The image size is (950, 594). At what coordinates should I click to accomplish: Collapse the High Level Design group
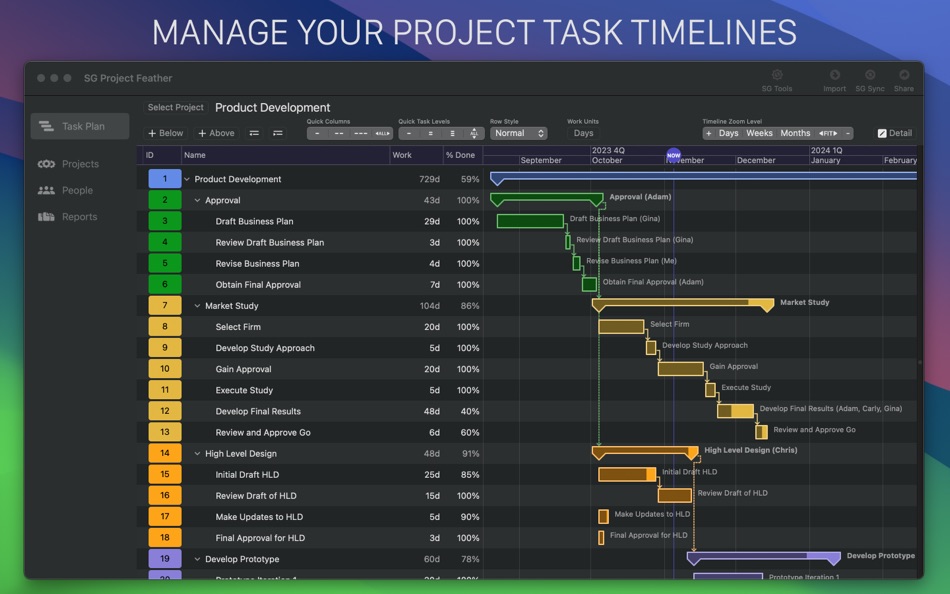(x=197, y=453)
